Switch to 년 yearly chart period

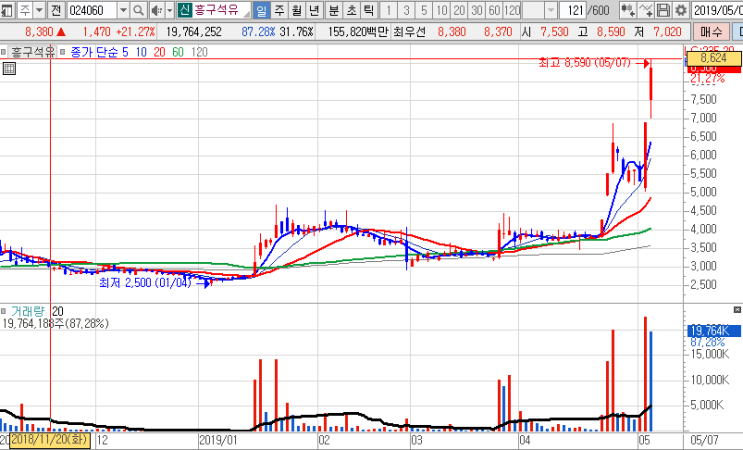314,9
